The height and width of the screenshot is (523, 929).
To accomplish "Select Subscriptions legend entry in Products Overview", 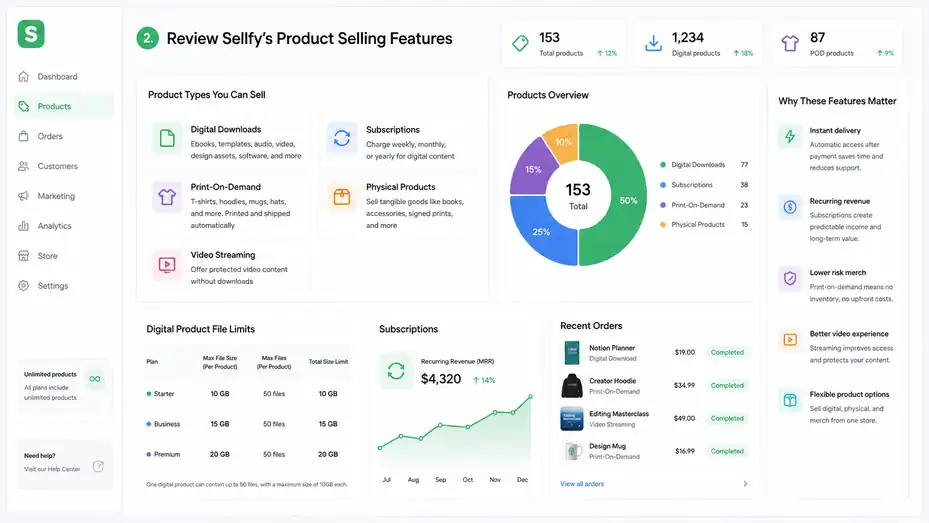I will (x=704, y=185).
